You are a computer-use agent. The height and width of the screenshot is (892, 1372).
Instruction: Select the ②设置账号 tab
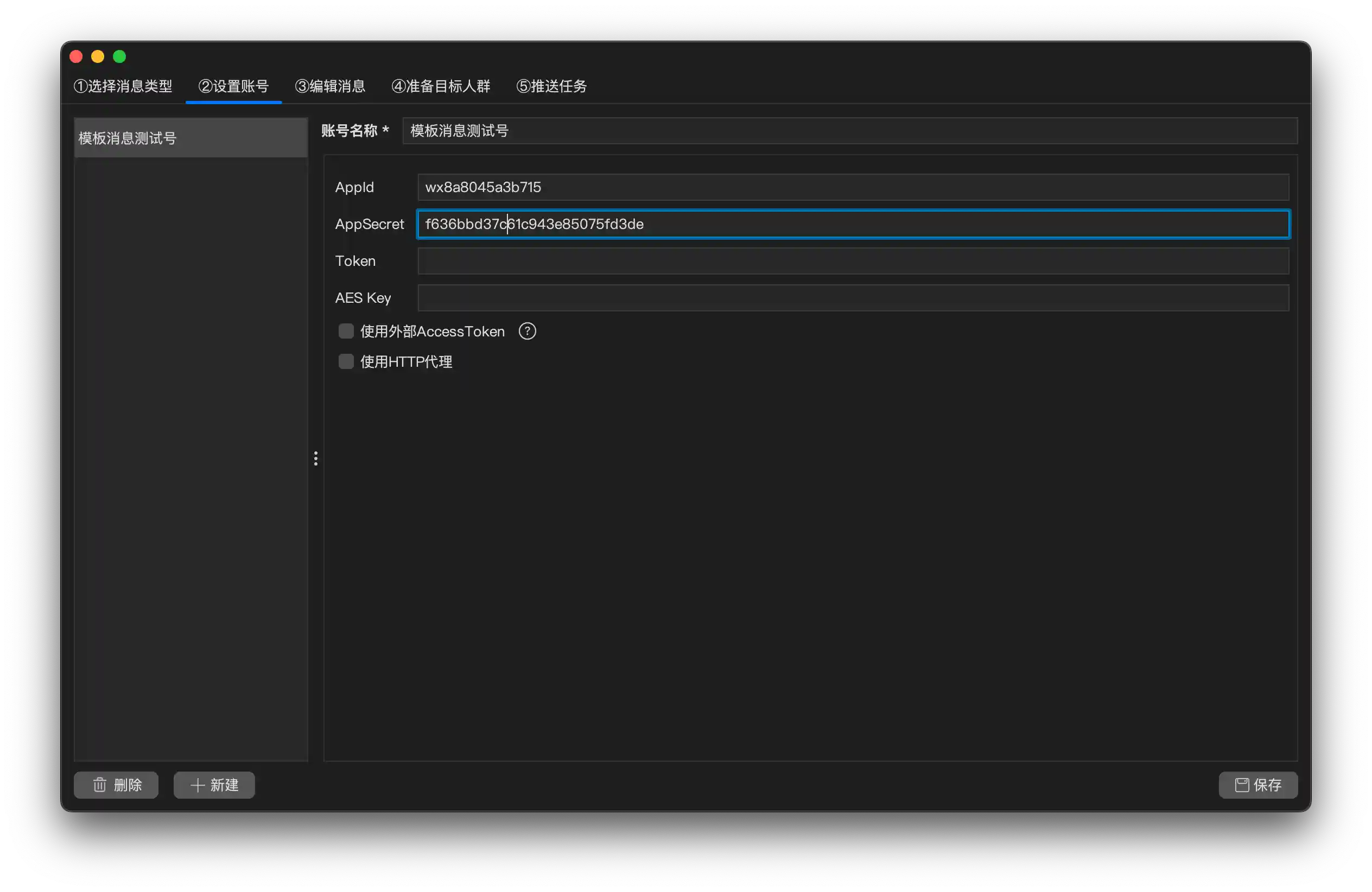coord(233,86)
